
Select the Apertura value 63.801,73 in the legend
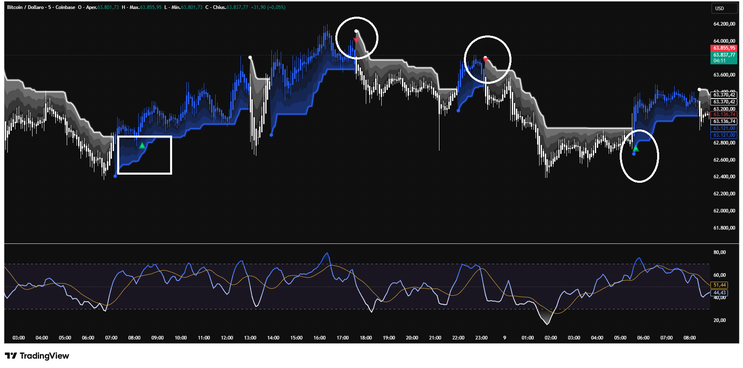pyautogui.click(x=108, y=8)
